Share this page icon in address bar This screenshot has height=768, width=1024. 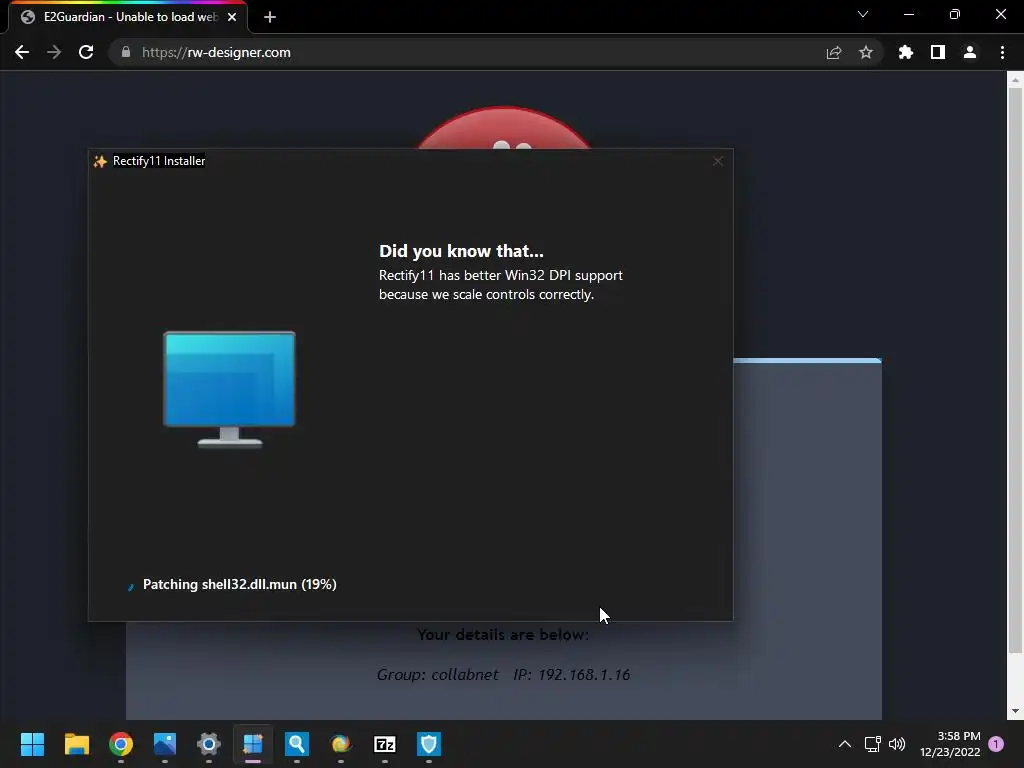pos(833,52)
